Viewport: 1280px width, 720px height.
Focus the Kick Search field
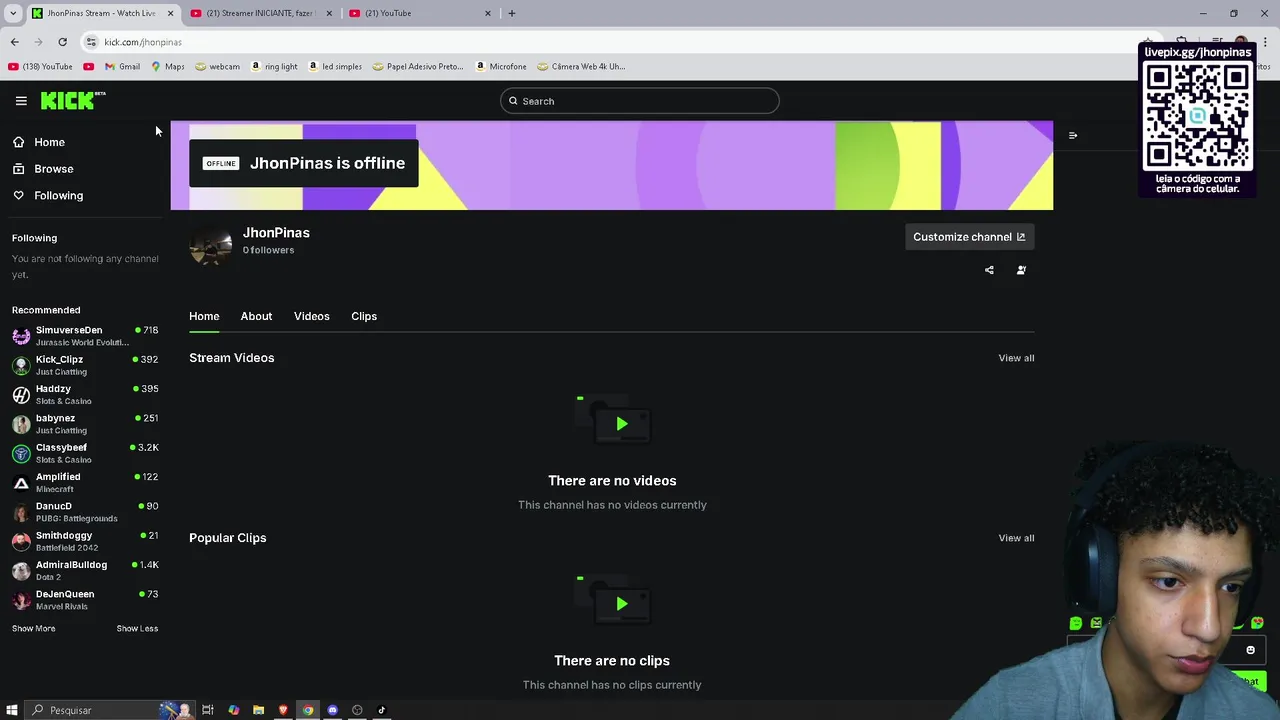pos(640,101)
